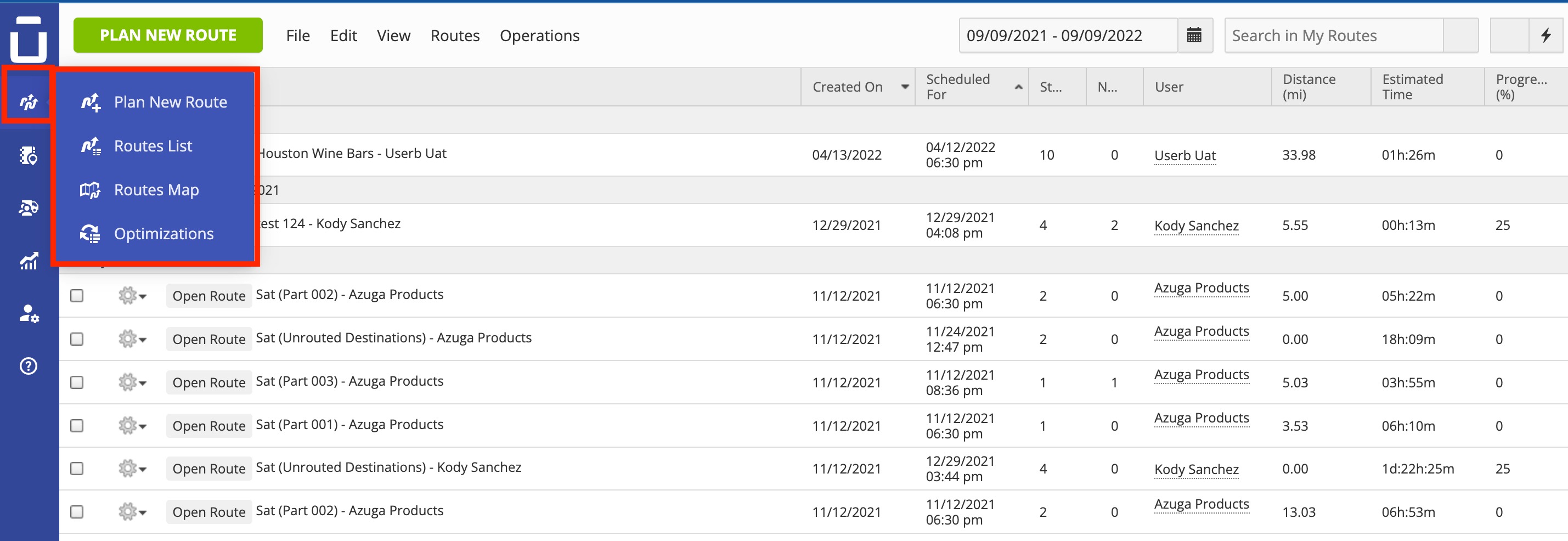The height and width of the screenshot is (541, 1568).
Task: Open the orders and address book sidebar icon
Action: point(29,156)
